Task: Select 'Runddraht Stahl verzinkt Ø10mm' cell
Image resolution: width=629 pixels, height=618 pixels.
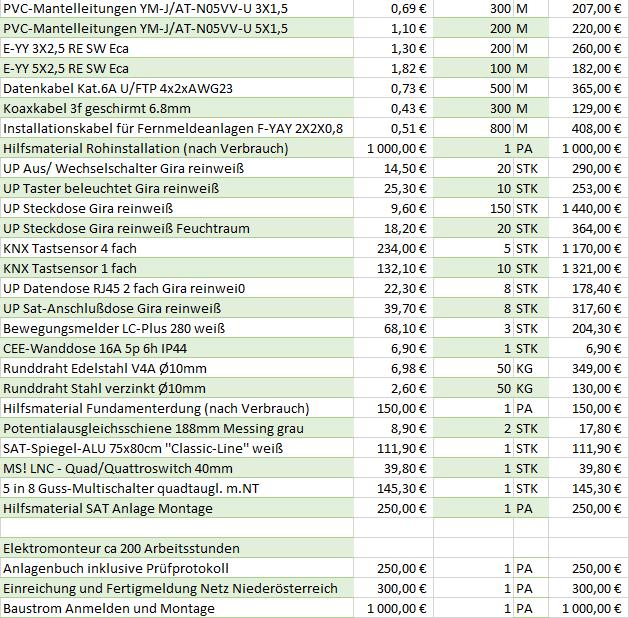Action: point(177,389)
